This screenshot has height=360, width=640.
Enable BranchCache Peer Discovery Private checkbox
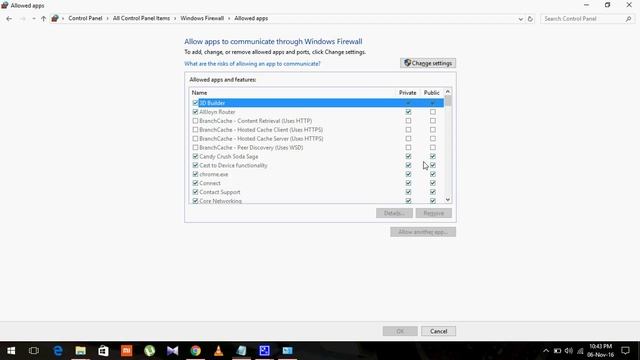click(x=408, y=147)
